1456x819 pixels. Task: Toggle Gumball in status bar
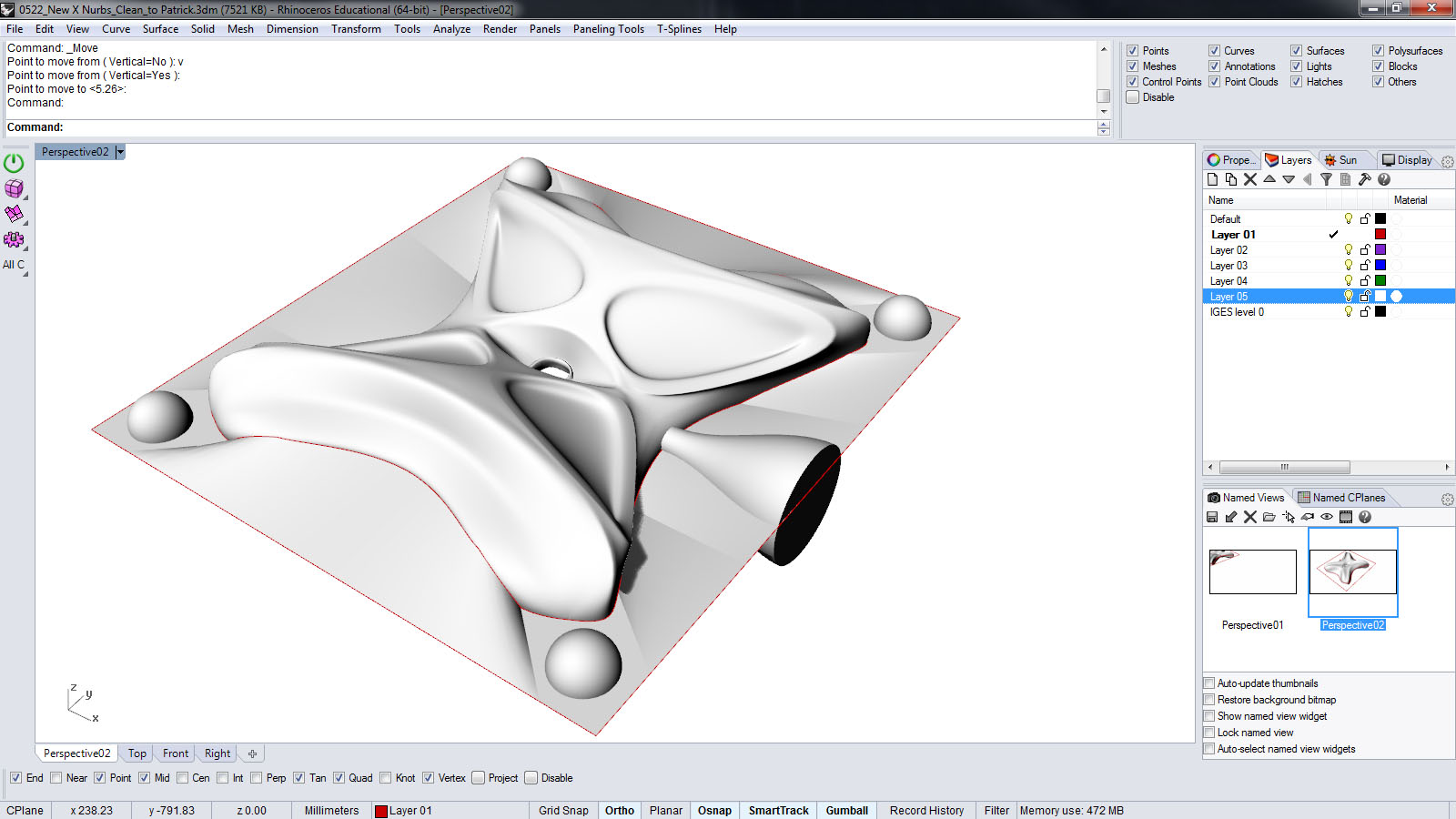click(847, 811)
